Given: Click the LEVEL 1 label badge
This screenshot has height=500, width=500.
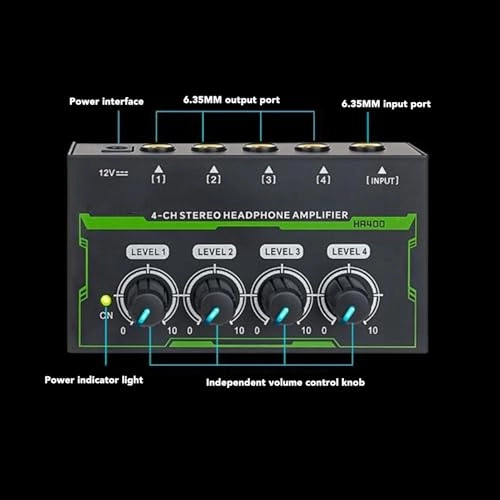Looking at the screenshot, I should click(148, 252).
